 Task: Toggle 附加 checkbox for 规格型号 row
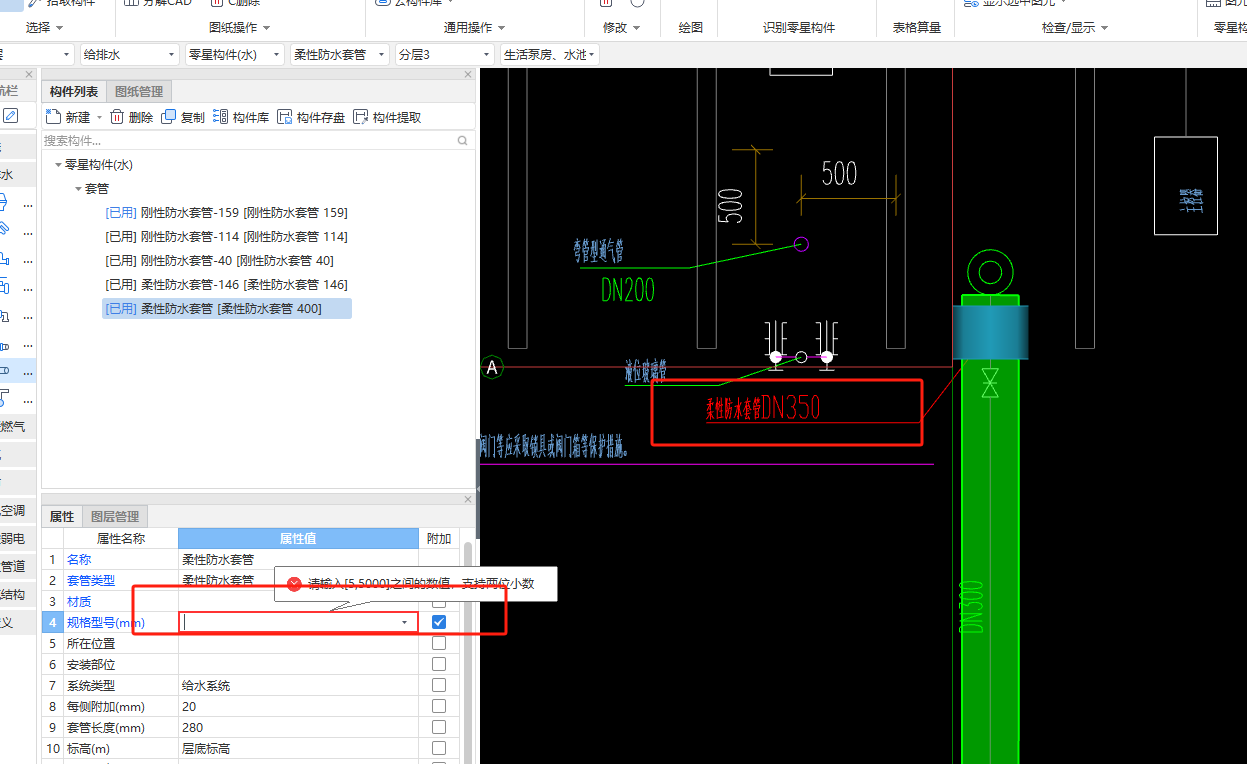point(438,622)
